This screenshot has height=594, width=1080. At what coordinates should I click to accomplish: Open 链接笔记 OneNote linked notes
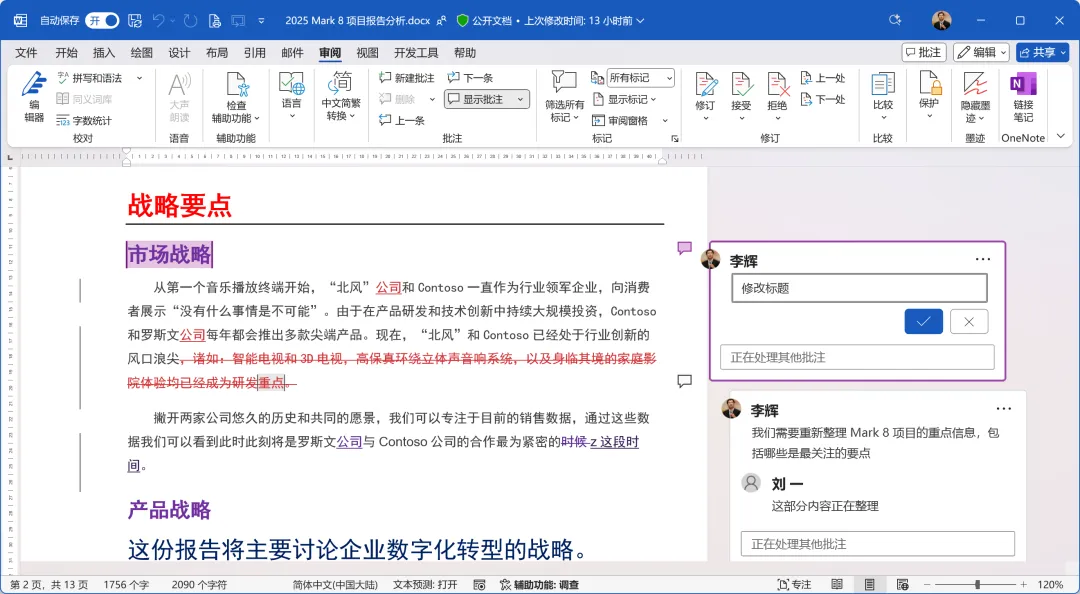point(1023,96)
